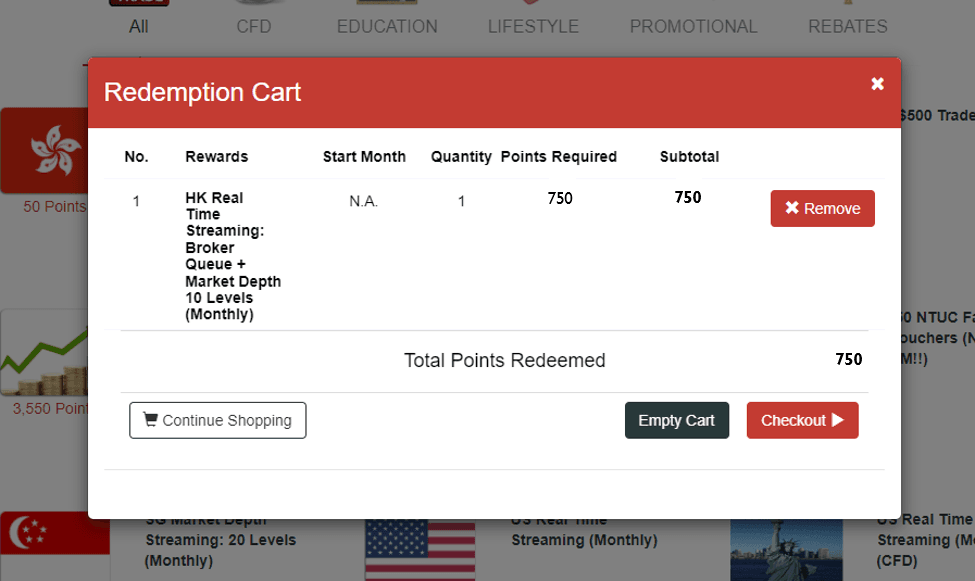Click the HK Real Time Streaming reward name
975x581 pixels.
pos(233,256)
